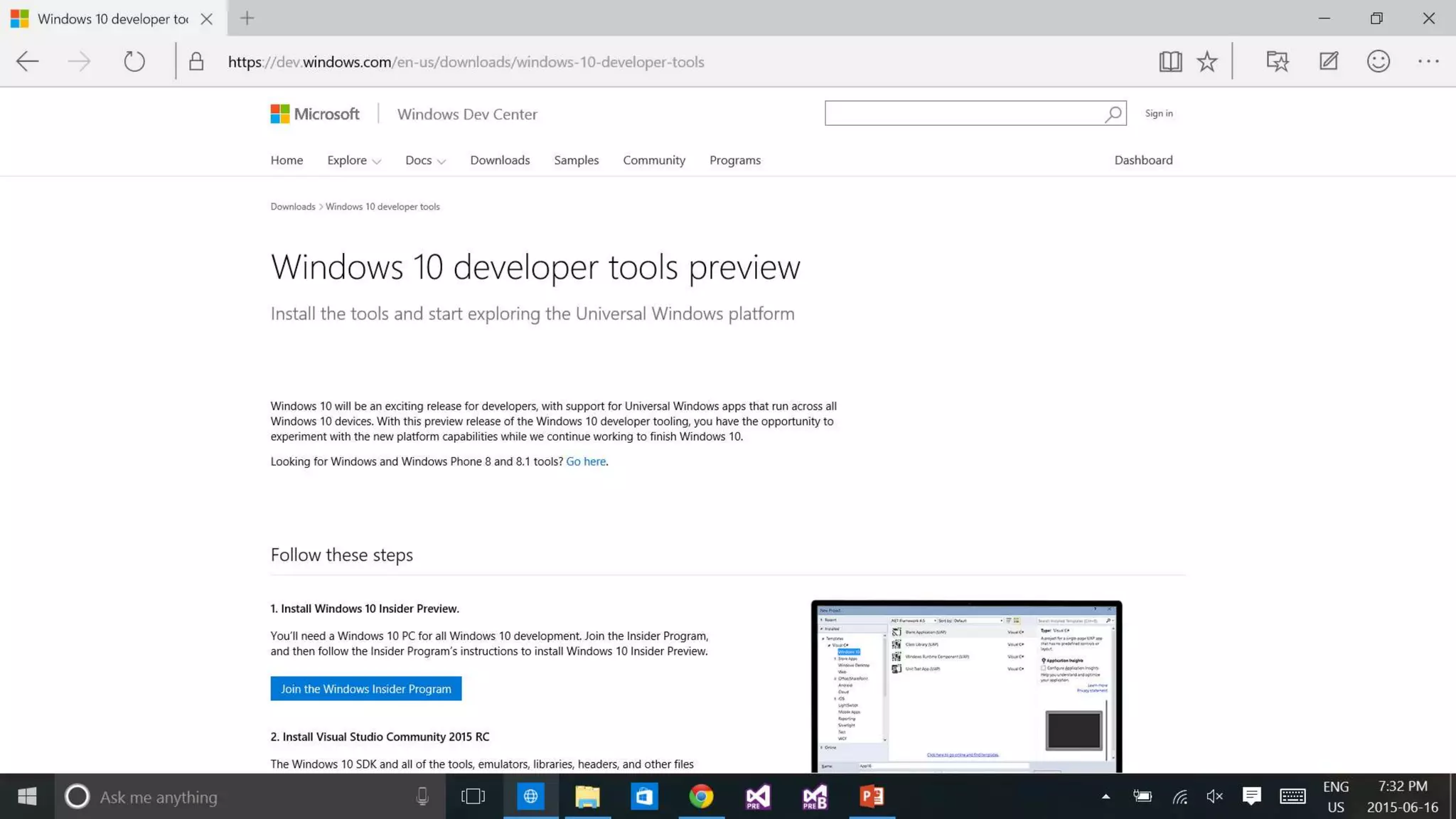Open the Community nav item
Image resolution: width=1456 pixels, height=819 pixels.
pyautogui.click(x=654, y=161)
